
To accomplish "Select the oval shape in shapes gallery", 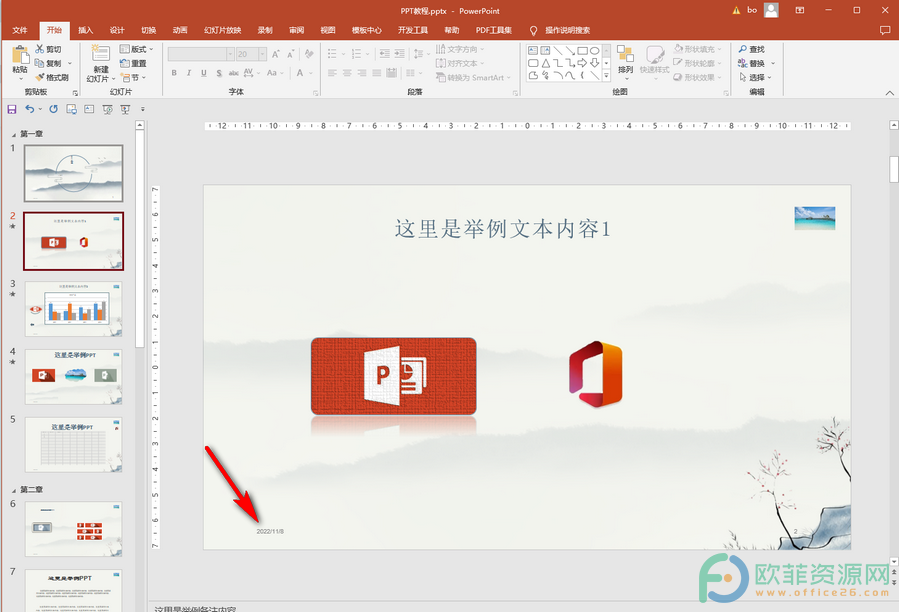I will pyautogui.click(x=595, y=50).
